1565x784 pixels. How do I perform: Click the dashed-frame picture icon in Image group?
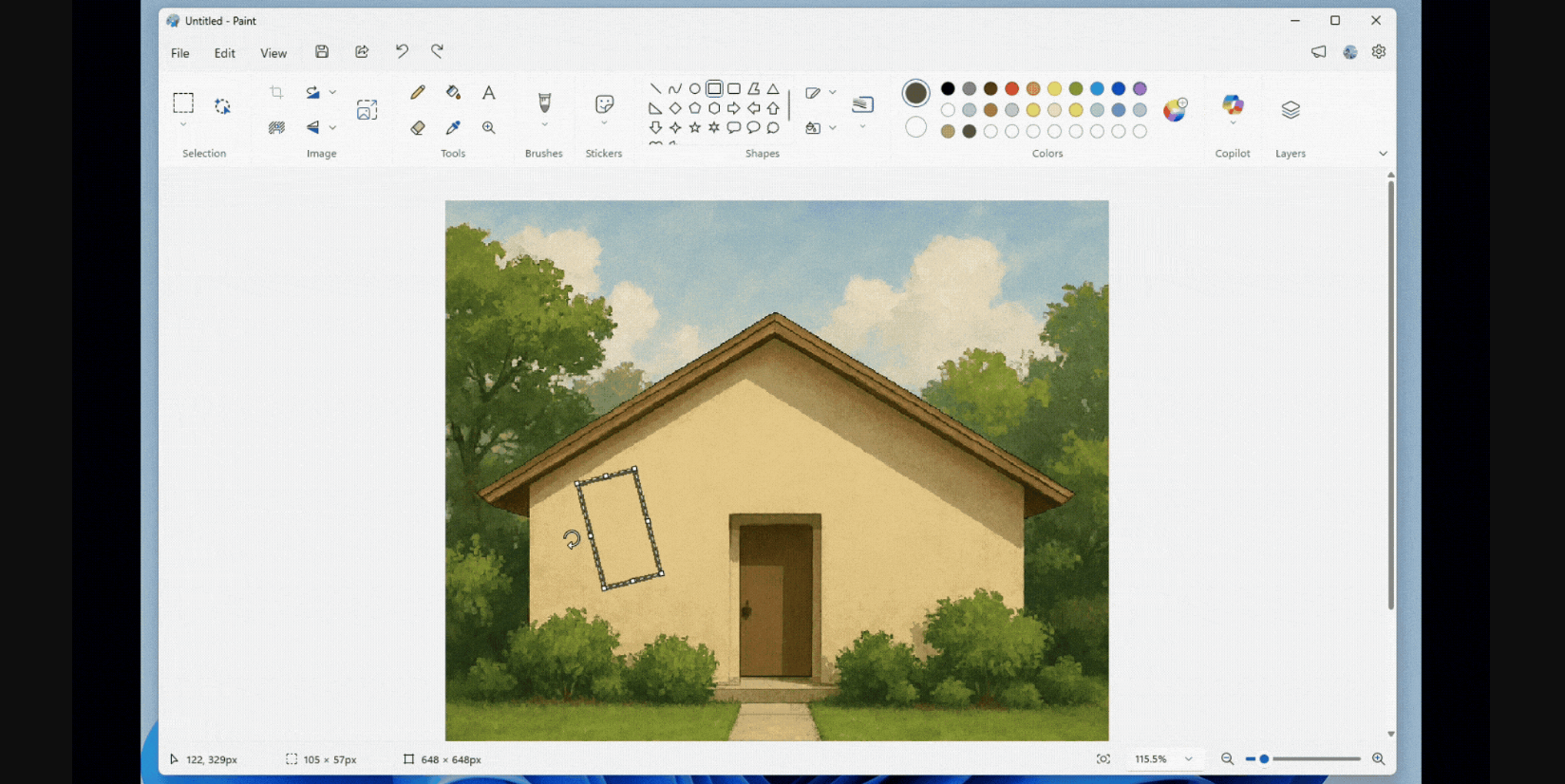(367, 110)
